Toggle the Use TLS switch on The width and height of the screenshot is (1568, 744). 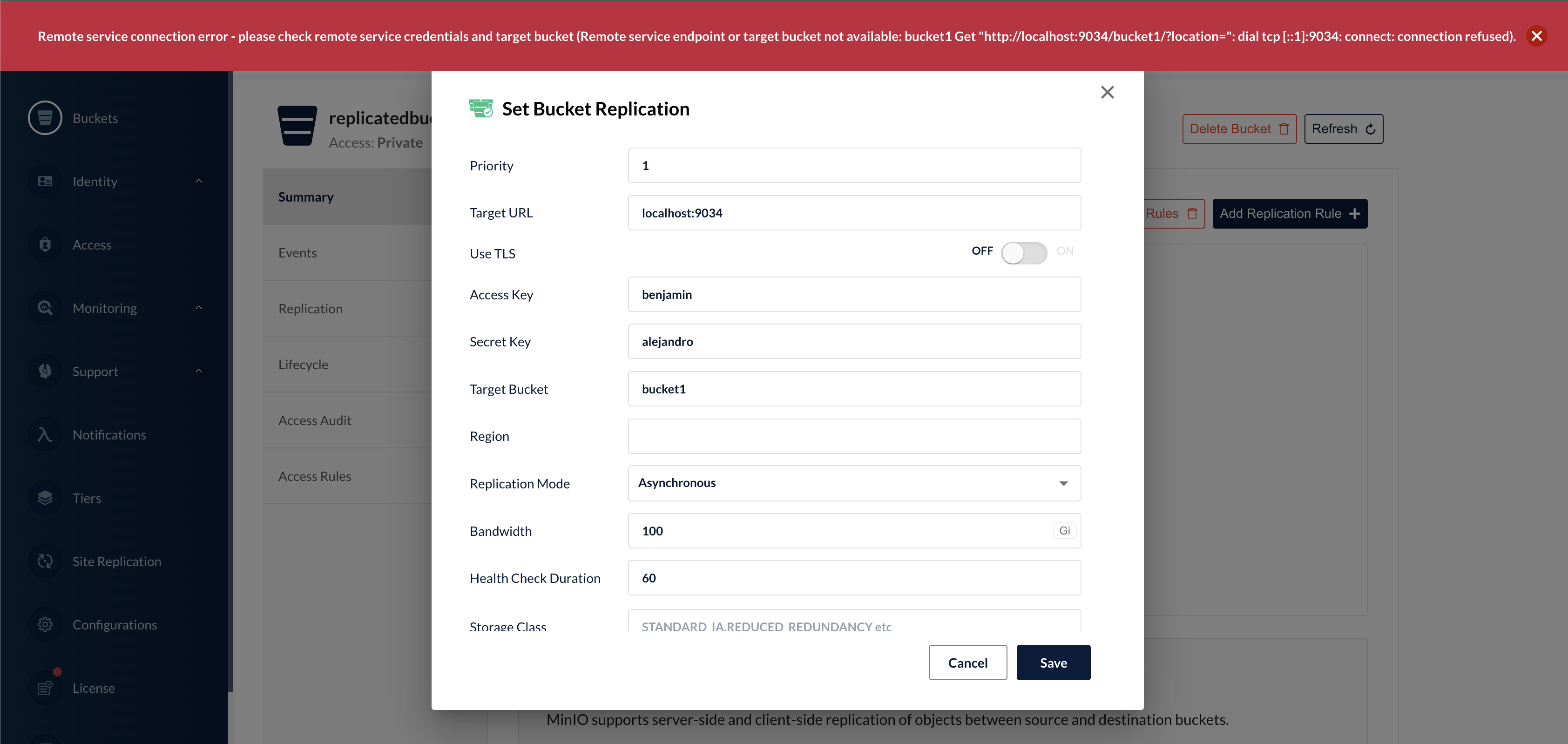(x=1024, y=253)
